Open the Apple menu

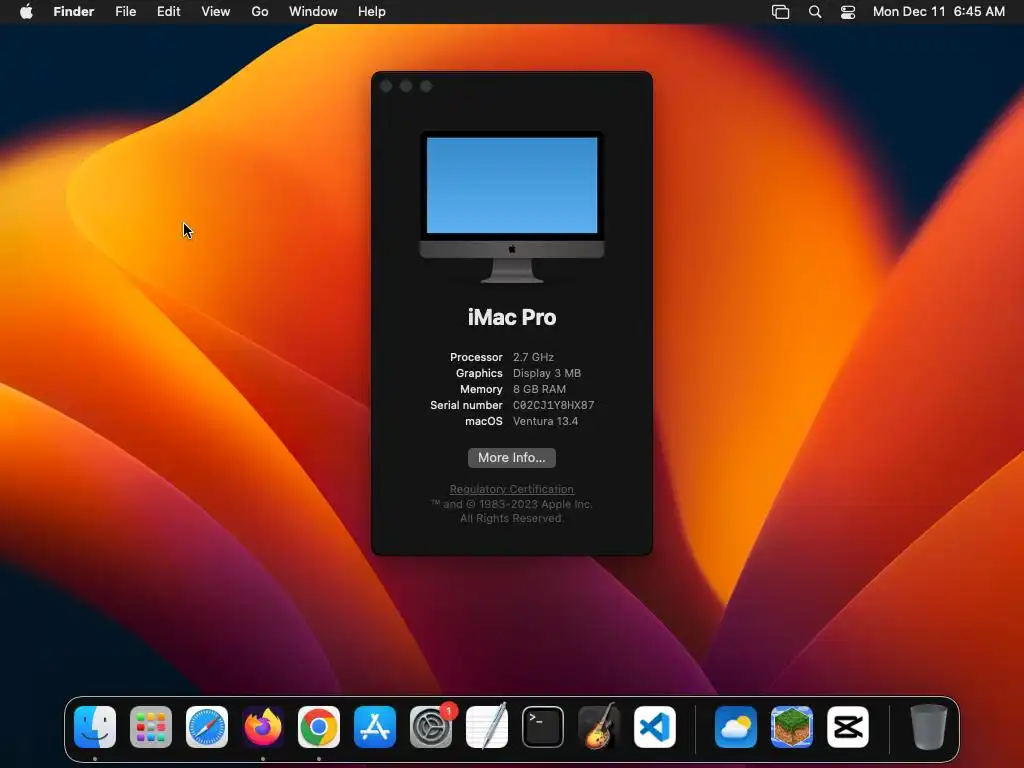[x=26, y=11]
